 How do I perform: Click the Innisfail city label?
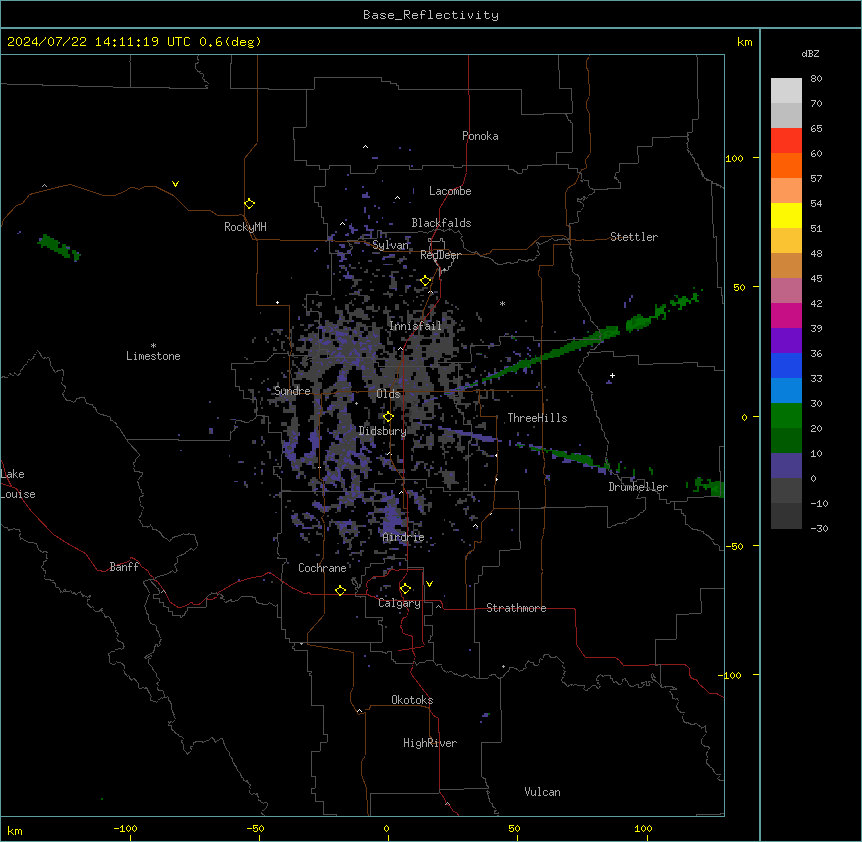click(415, 326)
